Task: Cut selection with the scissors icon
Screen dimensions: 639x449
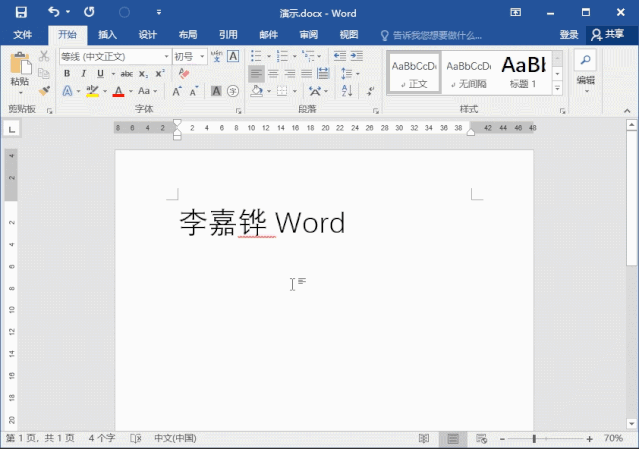Action: [44, 56]
